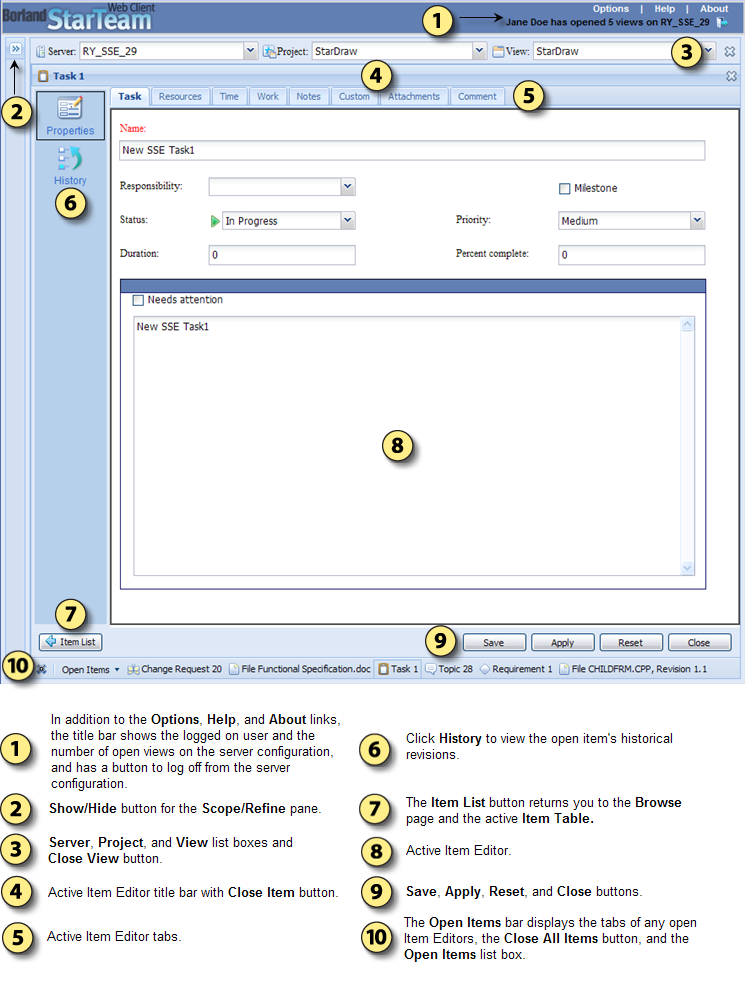
Task: Switch to Requirement 1 open item
Action: (x=516, y=669)
